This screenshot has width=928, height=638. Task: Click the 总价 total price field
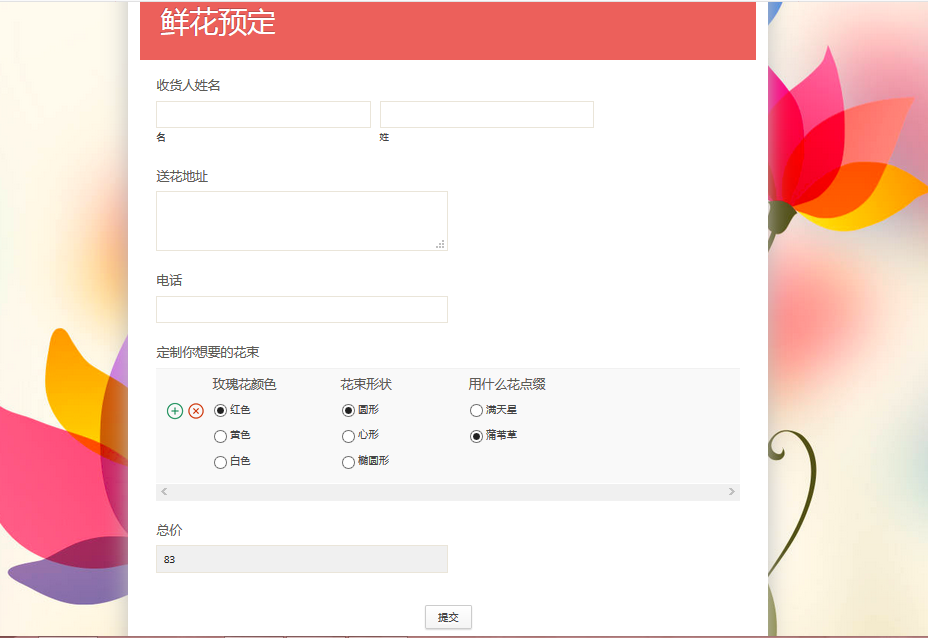[x=302, y=559]
